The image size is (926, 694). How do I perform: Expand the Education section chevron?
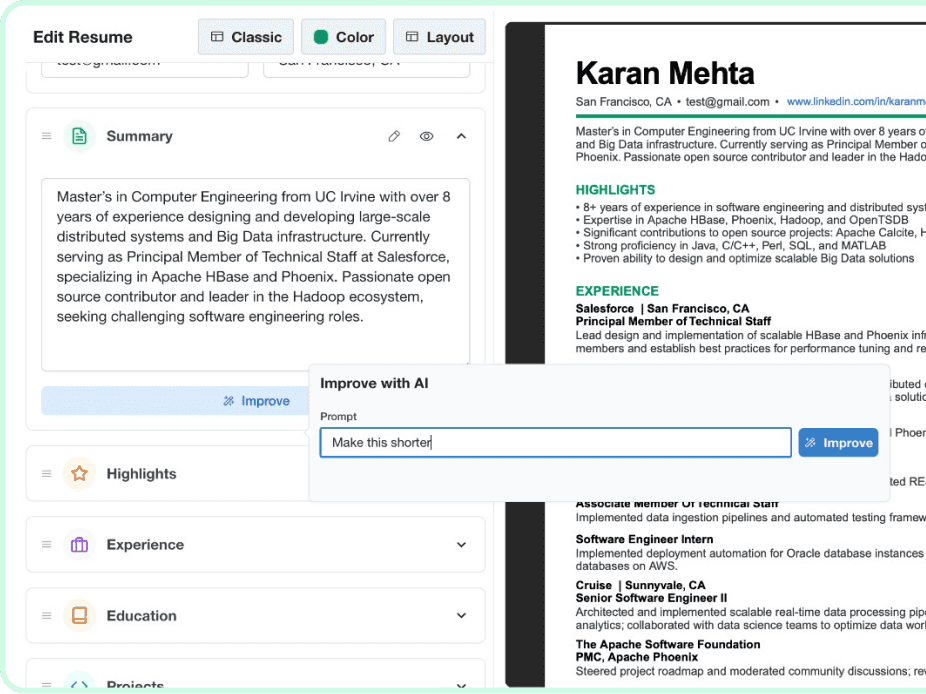pyautogui.click(x=461, y=615)
